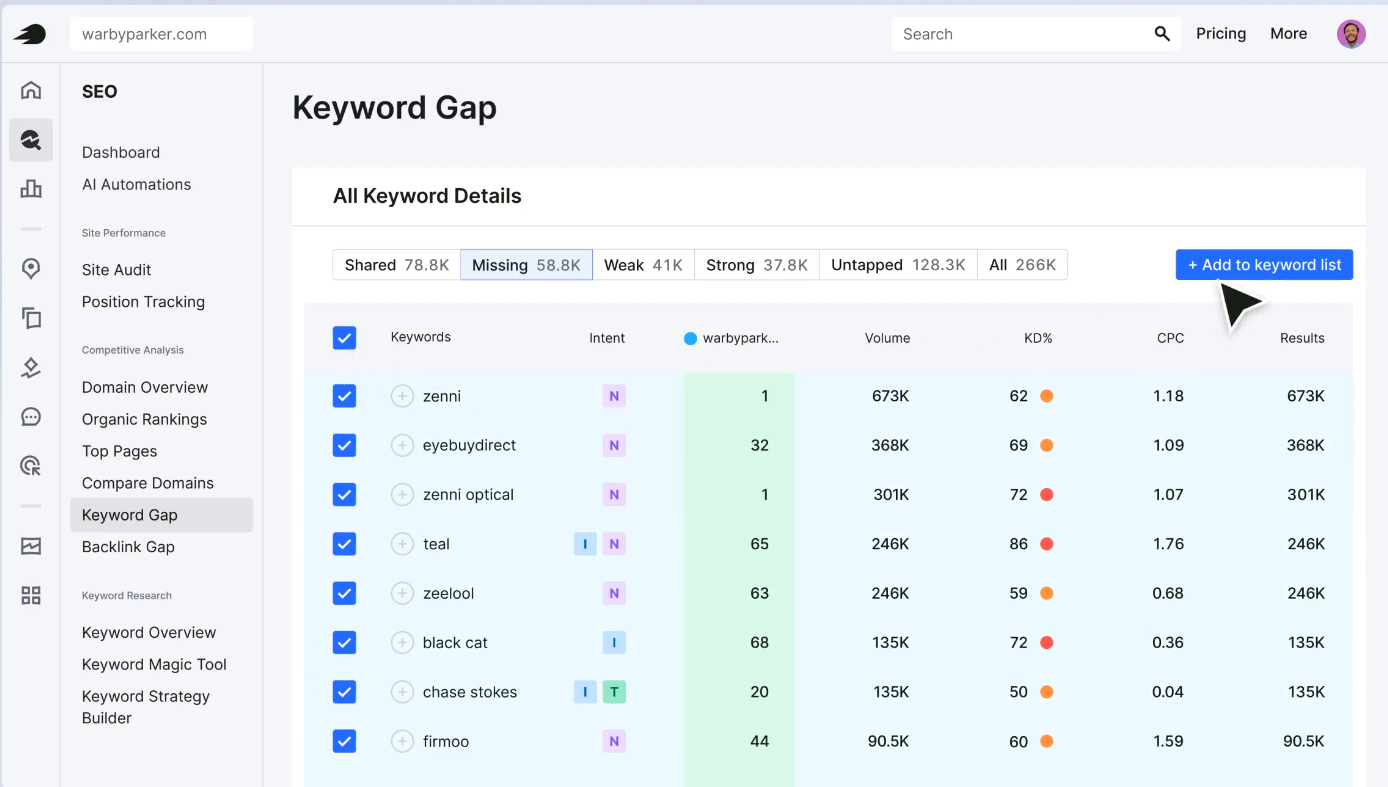The width and height of the screenshot is (1388, 787).
Task: Click the location pin icon in sidebar
Action: [31, 268]
